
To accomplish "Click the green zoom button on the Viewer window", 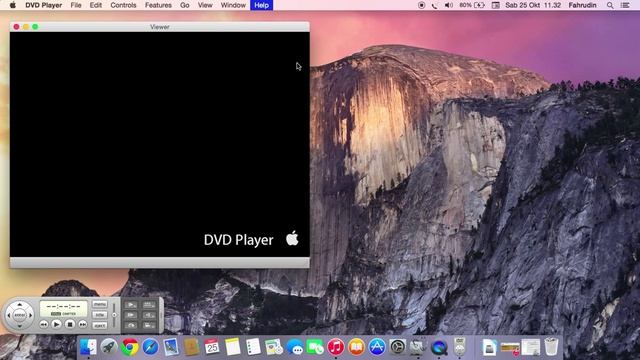I will (35, 27).
